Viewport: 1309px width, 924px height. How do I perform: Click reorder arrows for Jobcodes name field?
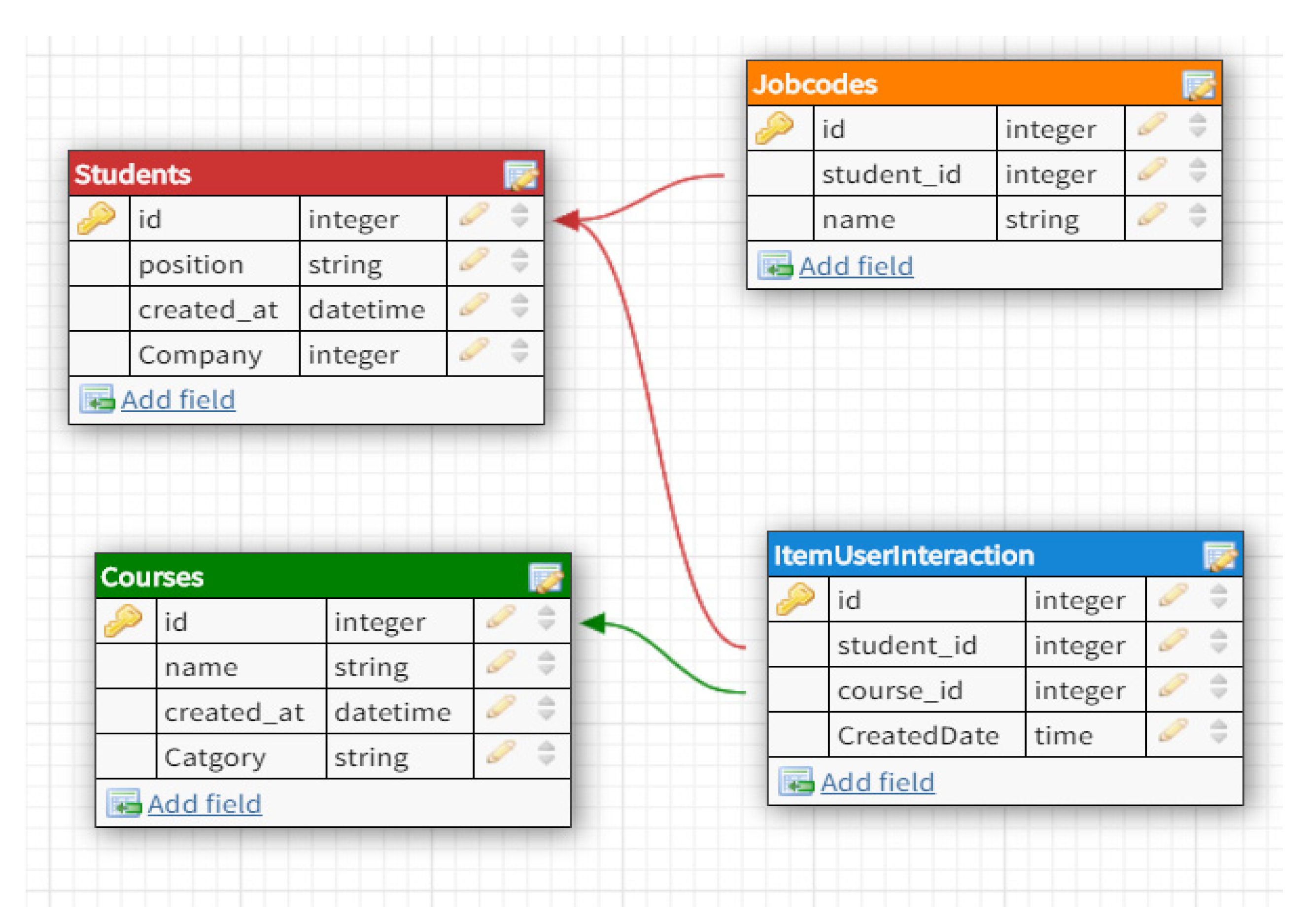click(x=1197, y=215)
